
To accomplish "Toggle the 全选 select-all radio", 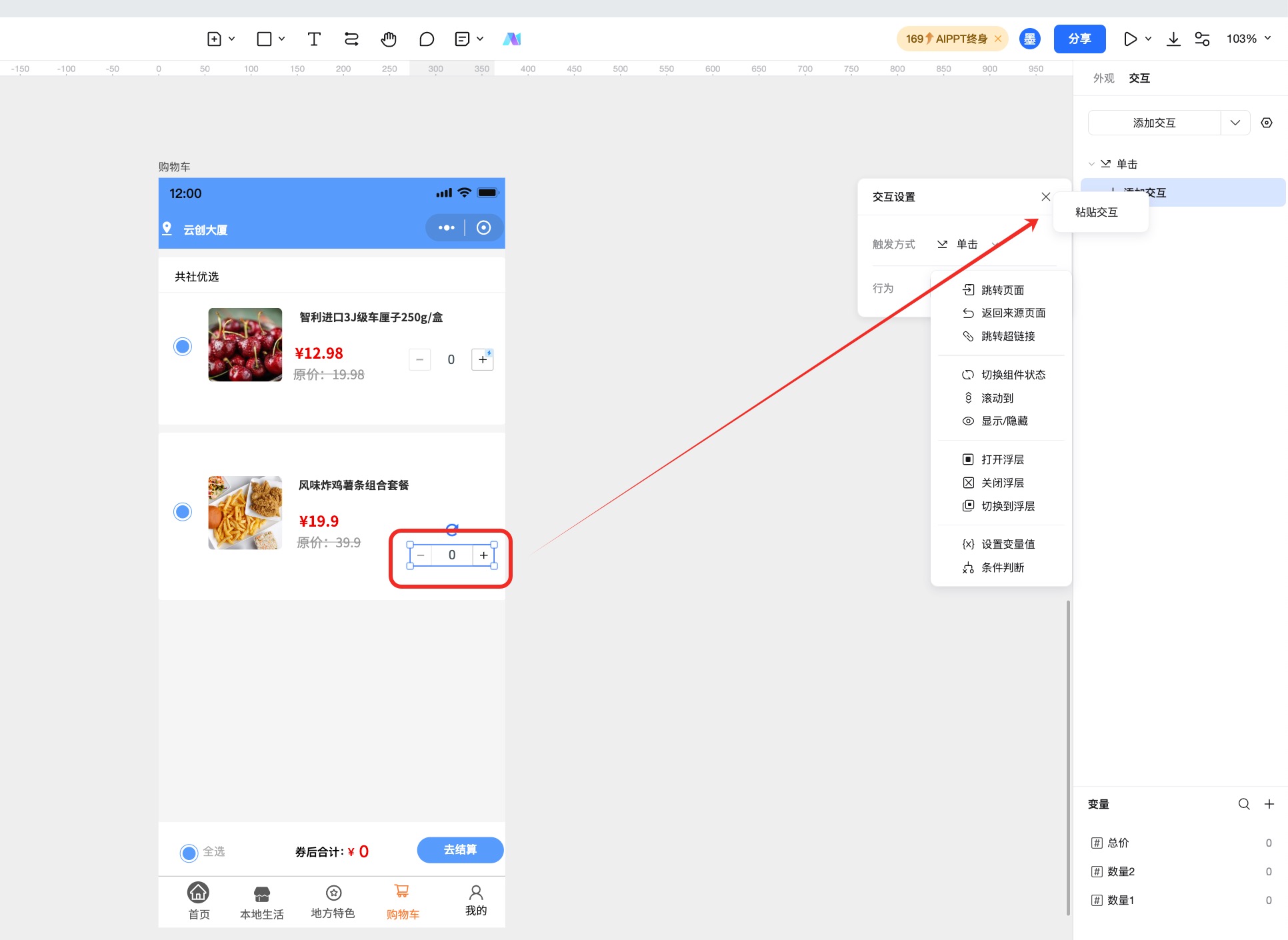I will click(x=189, y=853).
